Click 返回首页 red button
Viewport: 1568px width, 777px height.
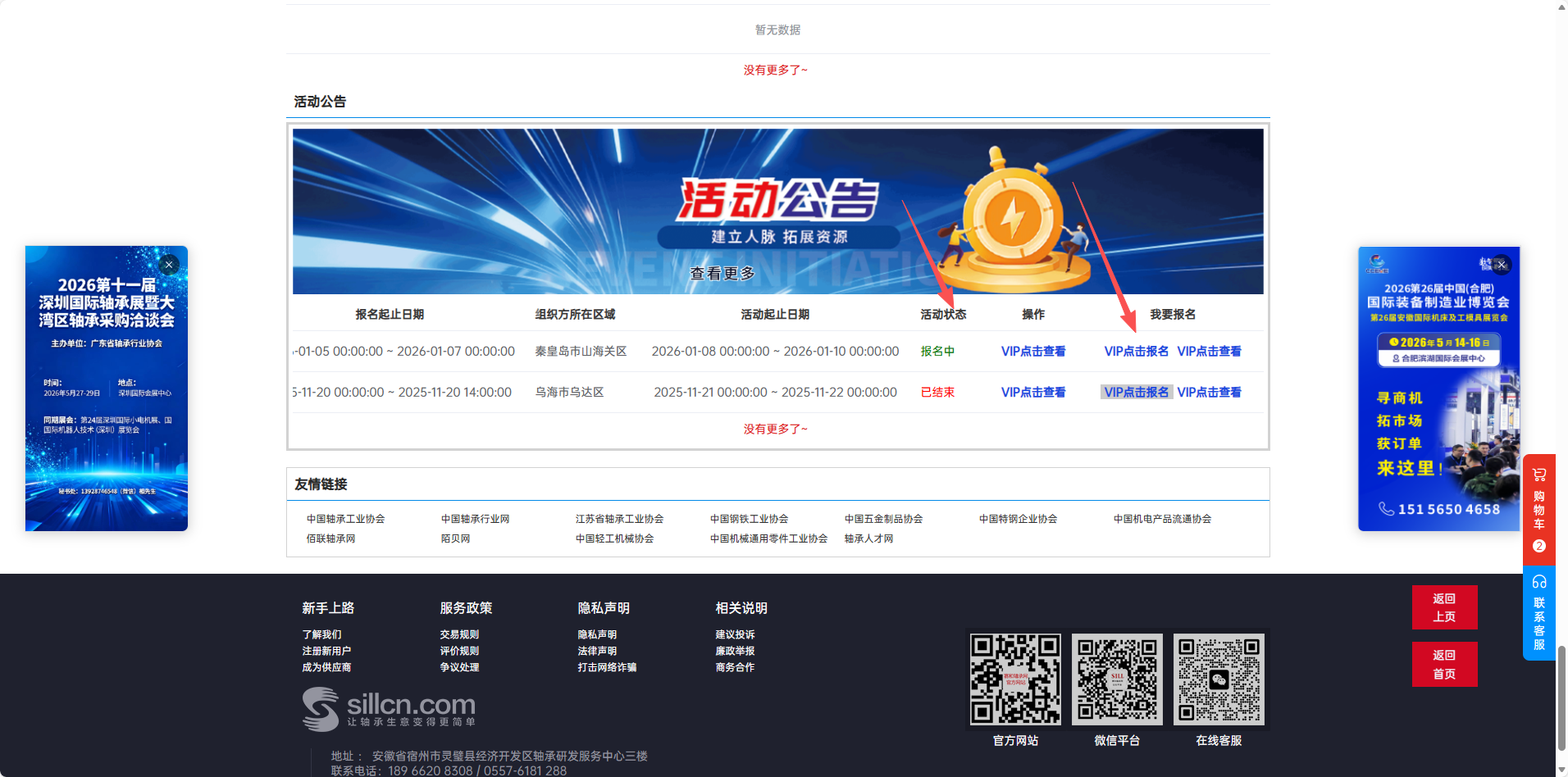pos(1444,664)
